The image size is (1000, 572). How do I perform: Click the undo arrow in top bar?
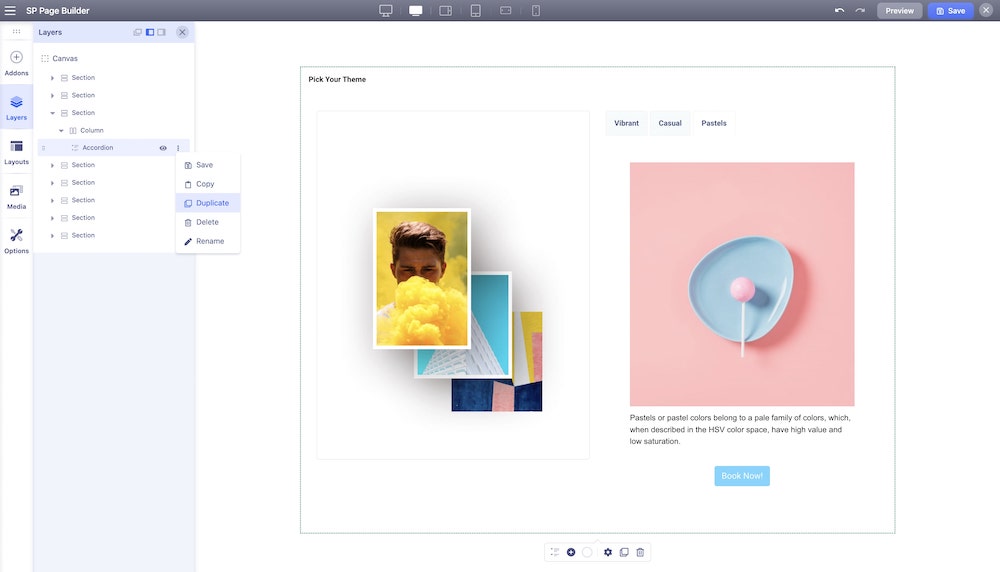839,11
